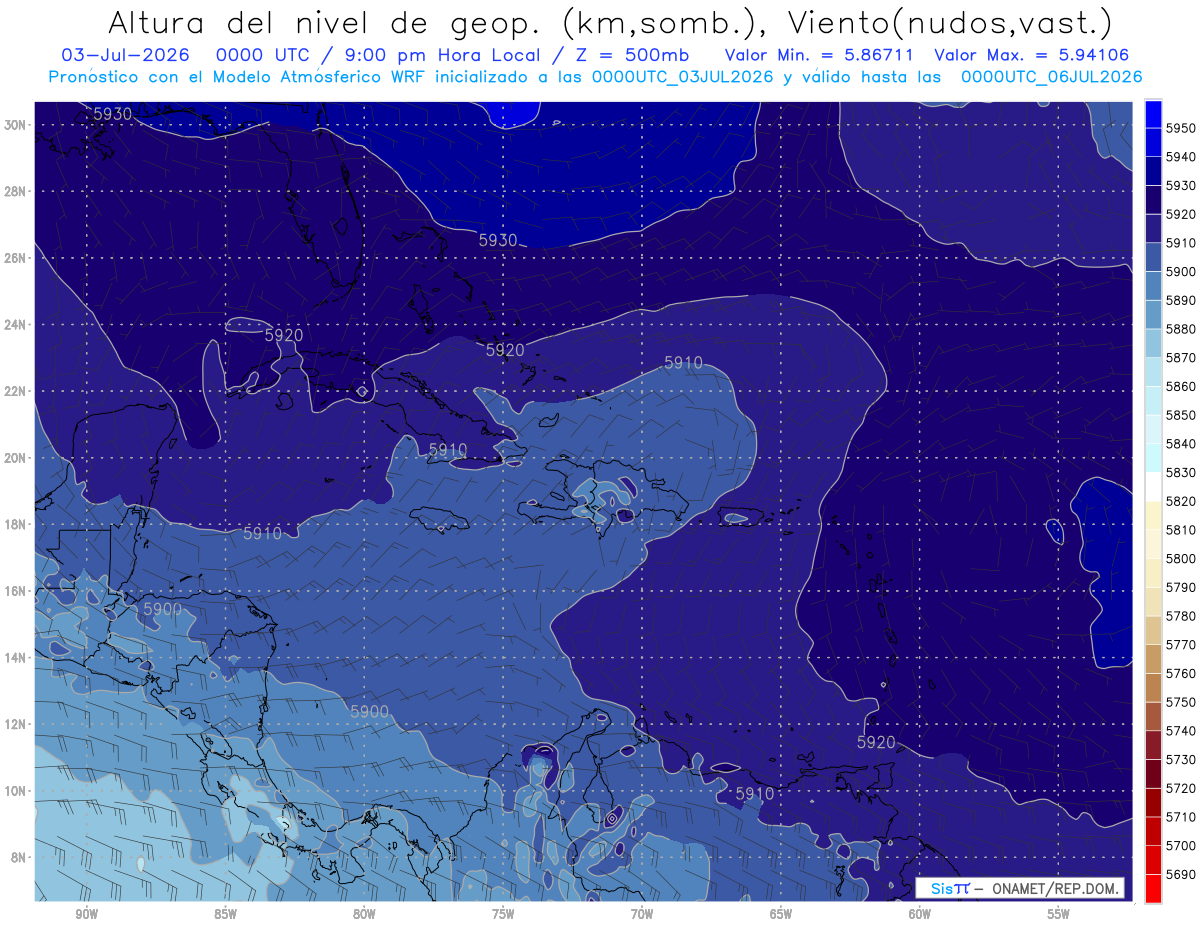The width and height of the screenshot is (1200, 927).
Task: Click the '70W' longitude axis label
Action: (x=642, y=915)
